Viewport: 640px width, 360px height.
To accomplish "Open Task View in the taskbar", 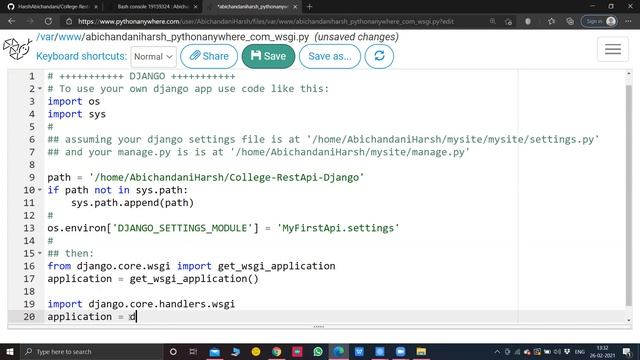I will 193,351.
